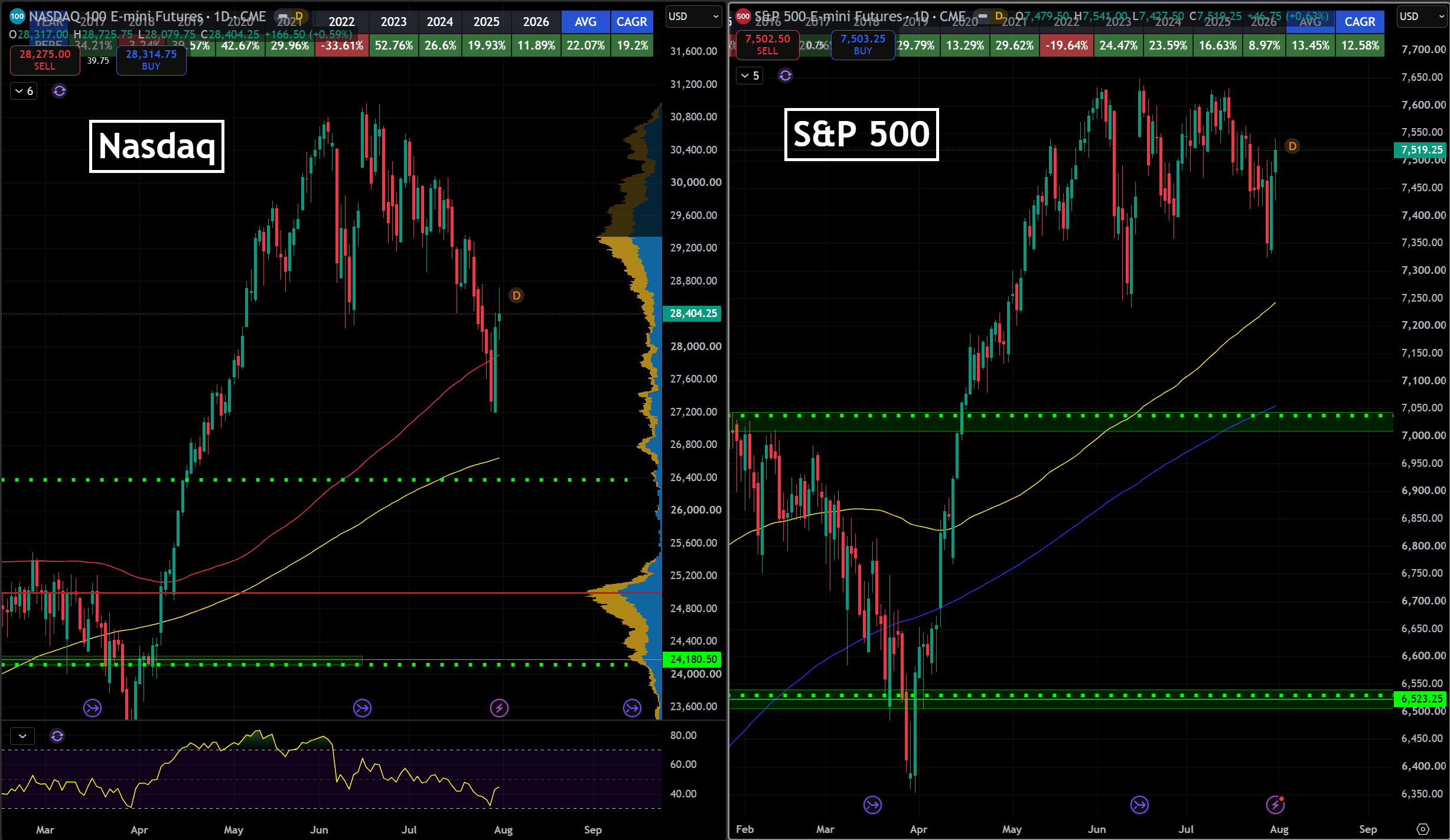
Task: Click the green 6,523.25 price label
Action: pos(1421,699)
